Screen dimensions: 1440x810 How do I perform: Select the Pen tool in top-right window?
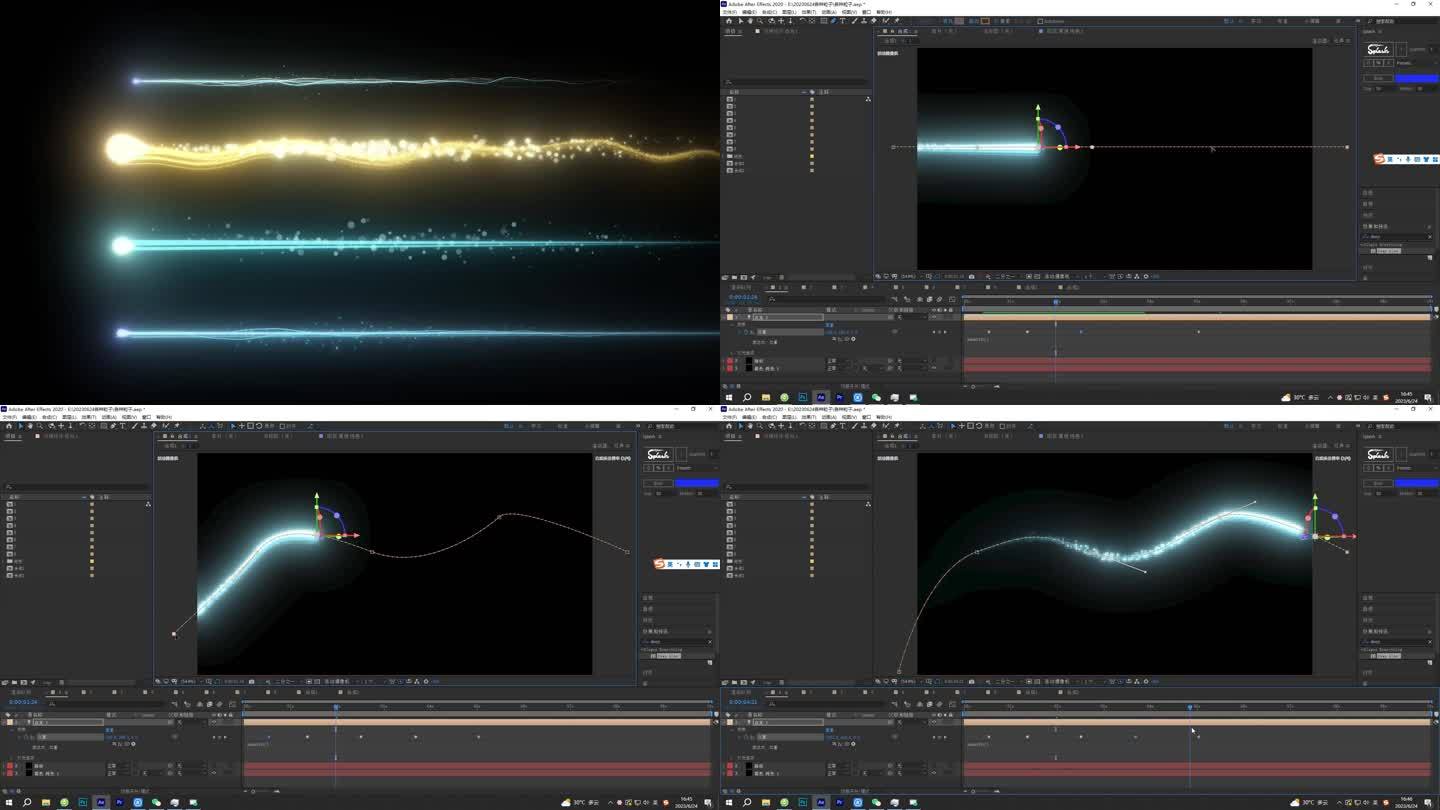coord(833,21)
